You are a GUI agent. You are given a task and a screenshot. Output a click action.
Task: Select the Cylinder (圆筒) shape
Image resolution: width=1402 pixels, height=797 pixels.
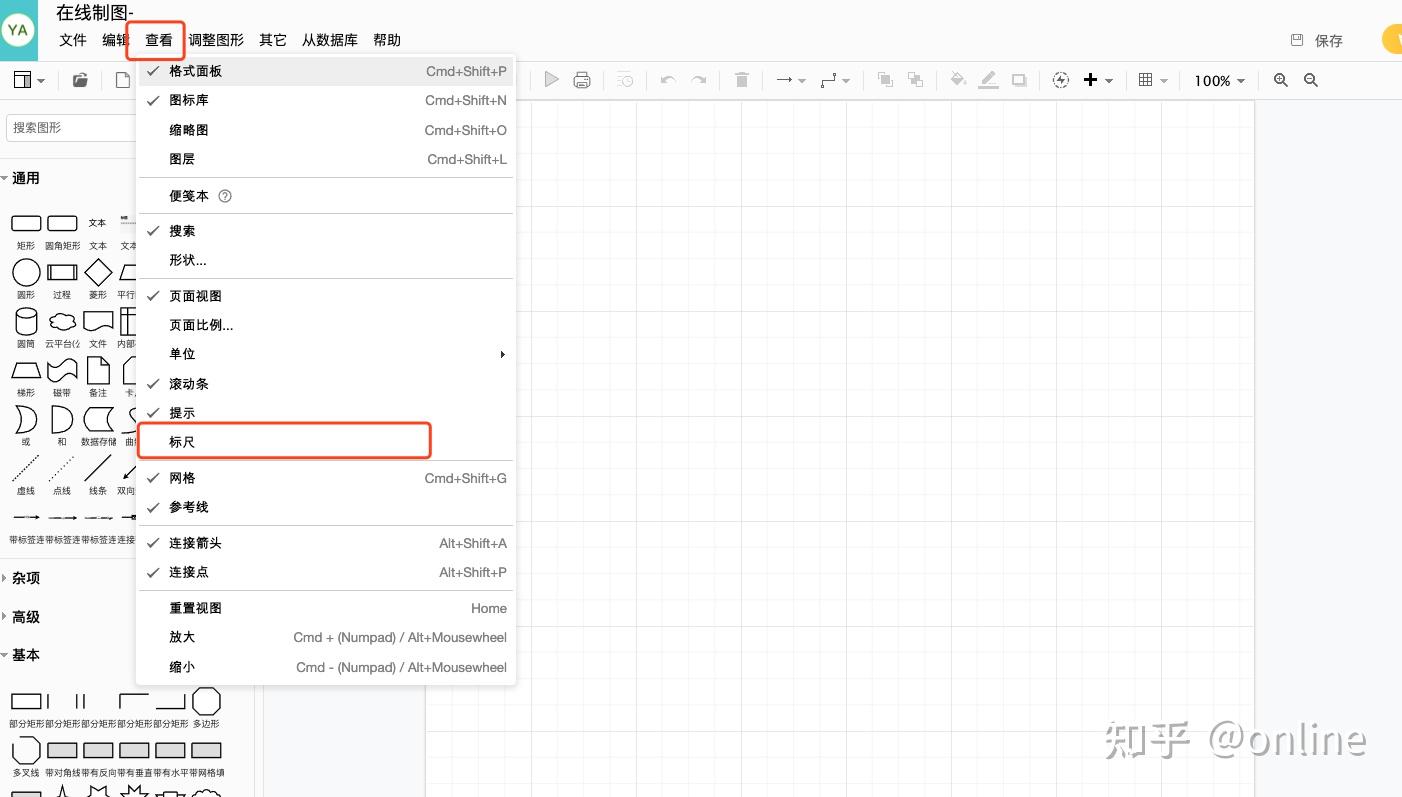pyautogui.click(x=26, y=321)
